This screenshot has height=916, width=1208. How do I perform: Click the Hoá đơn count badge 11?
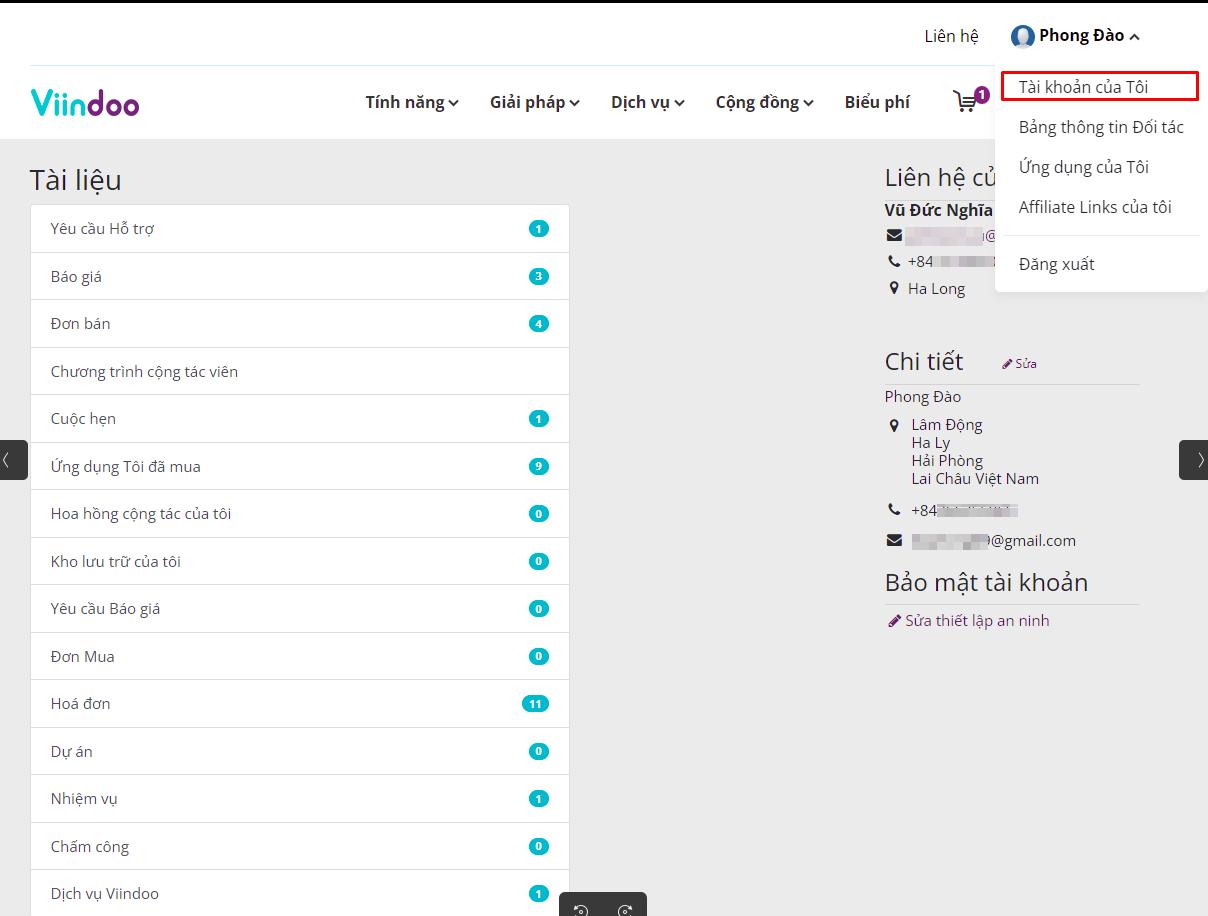(535, 704)
